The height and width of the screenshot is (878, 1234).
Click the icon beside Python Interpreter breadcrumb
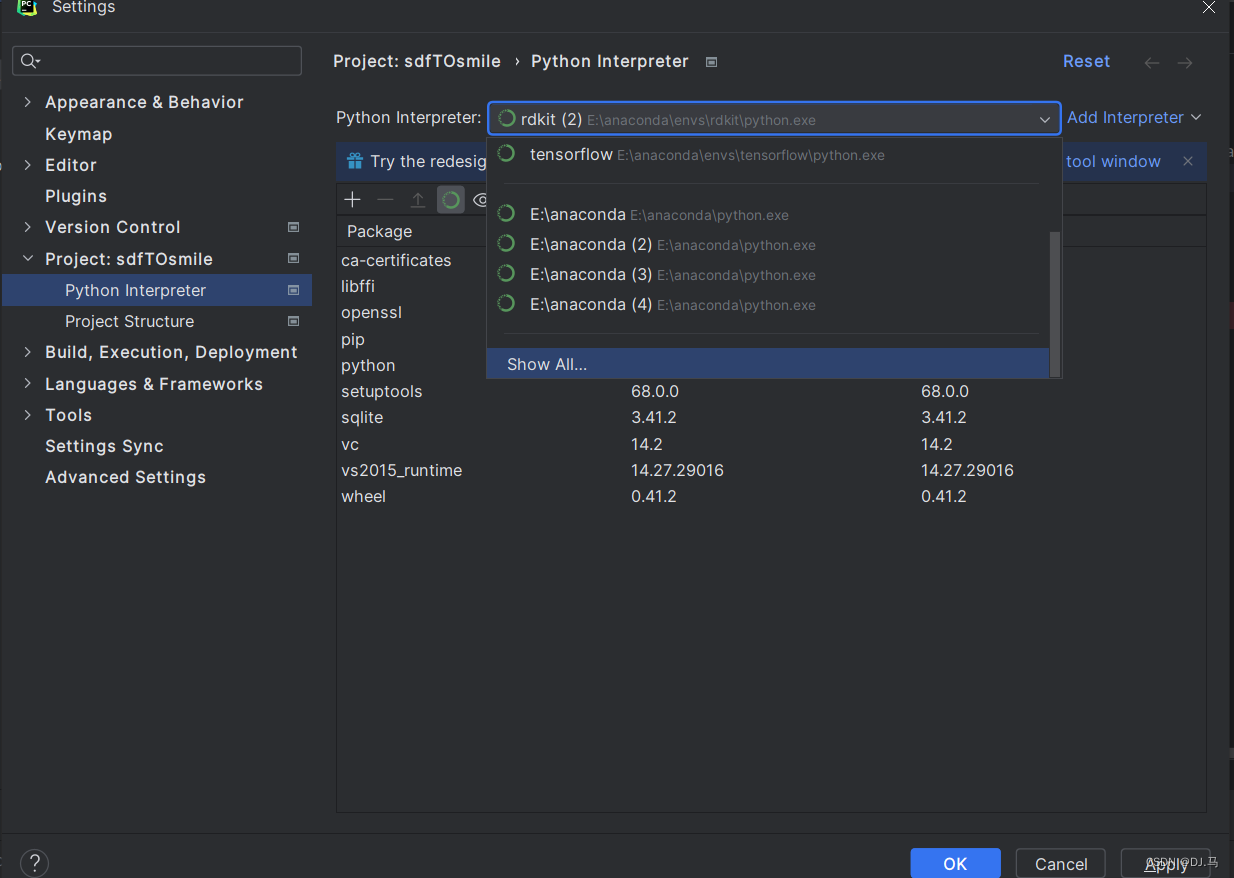tap(711, 62)
